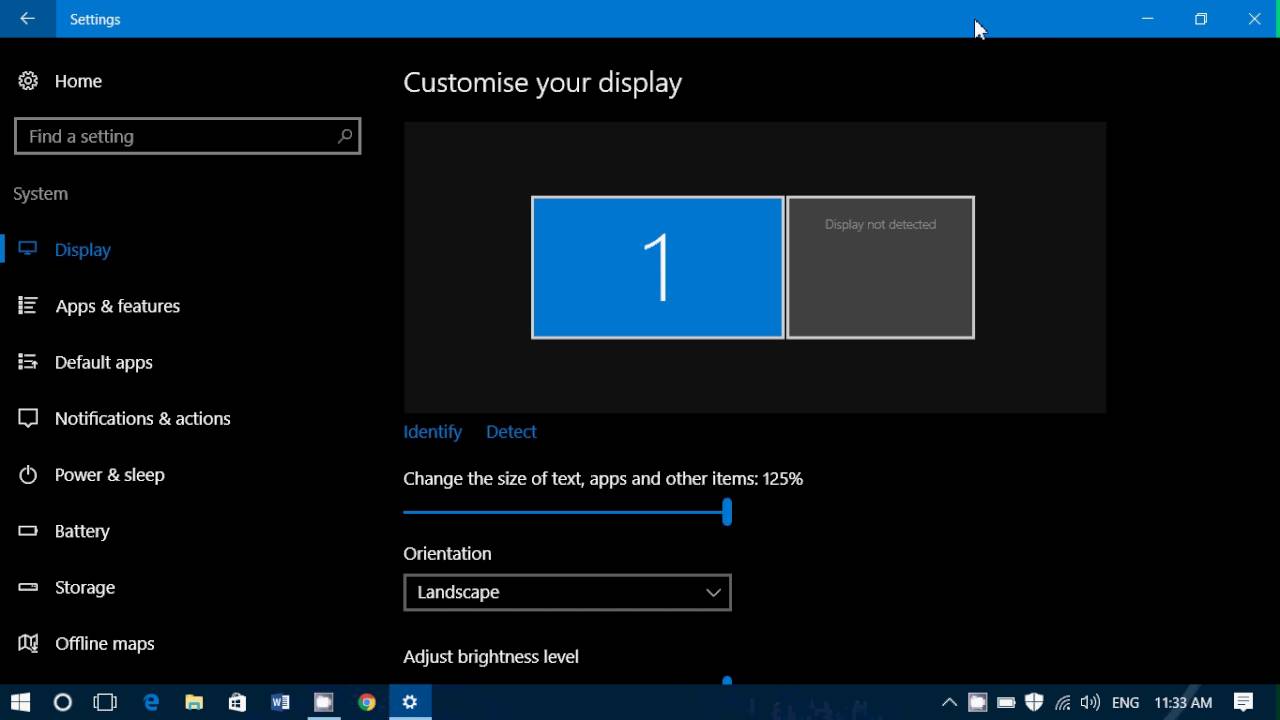Open the Action Center notification icon

pos(1244,702)
